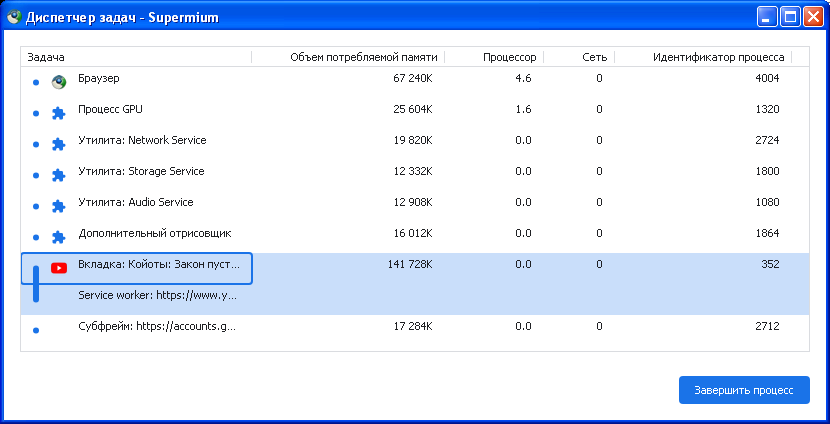Screen dimensions: 830x424
Task: Select Дополнительный отрисовщик row
Action: pyautogui.click(x=415, y=237)
